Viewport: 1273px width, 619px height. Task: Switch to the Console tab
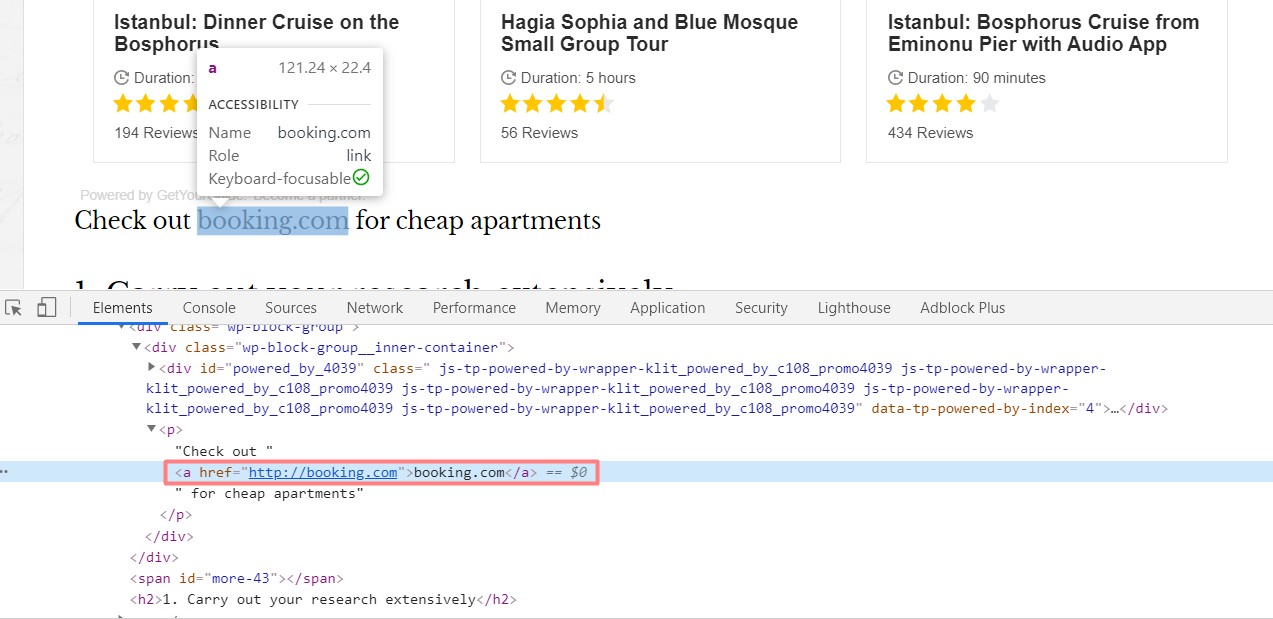208,307
